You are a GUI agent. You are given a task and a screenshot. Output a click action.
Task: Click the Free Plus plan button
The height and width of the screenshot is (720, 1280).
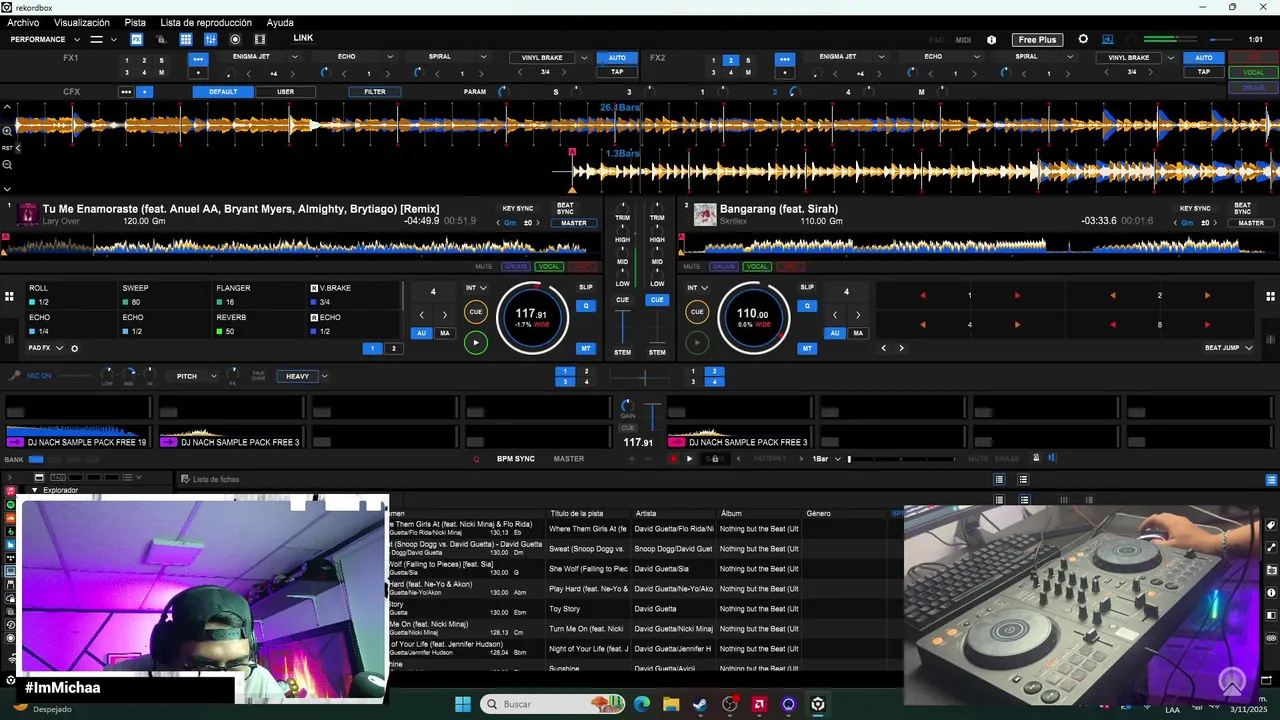(1037, 40)
